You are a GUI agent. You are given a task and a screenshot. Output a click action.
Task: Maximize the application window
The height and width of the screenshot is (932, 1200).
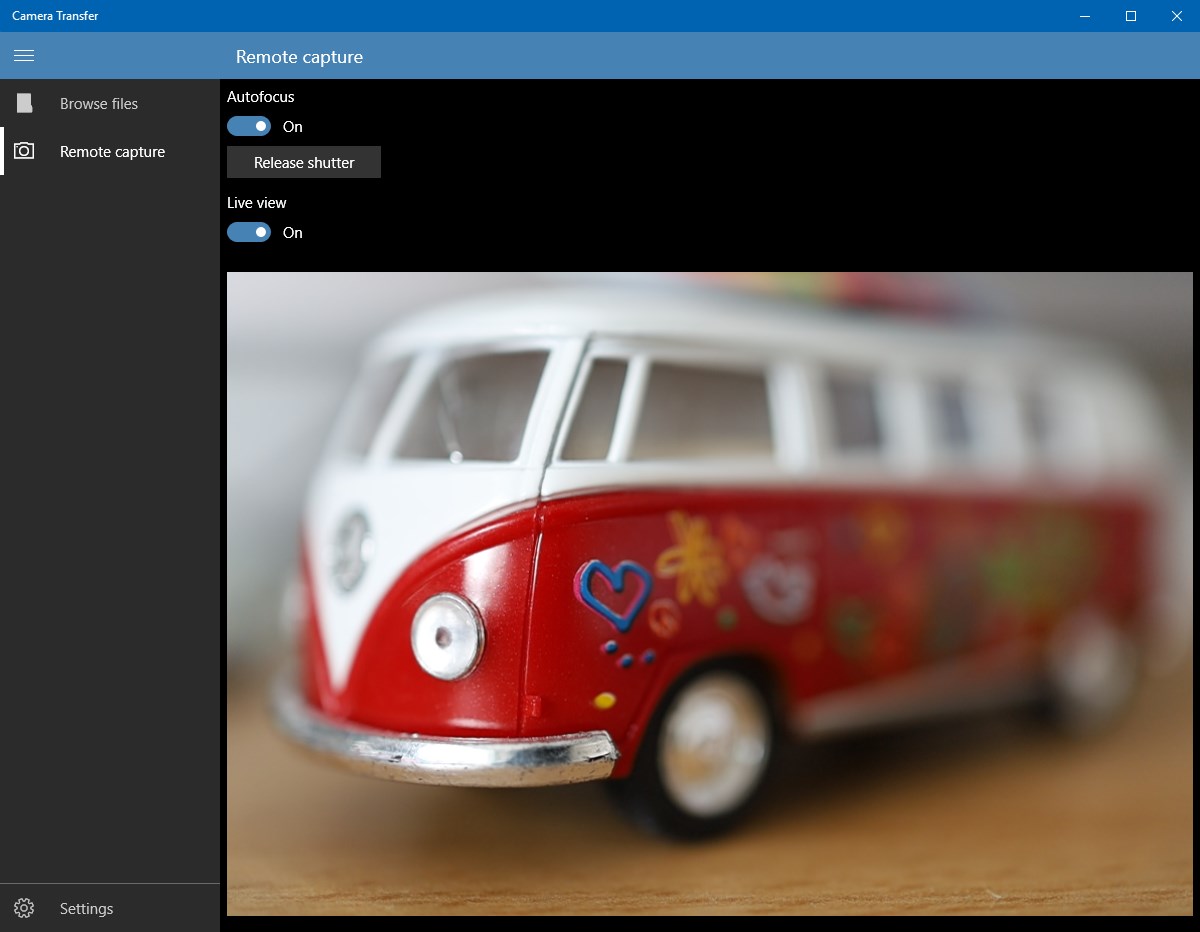(x=1130, y=16)
